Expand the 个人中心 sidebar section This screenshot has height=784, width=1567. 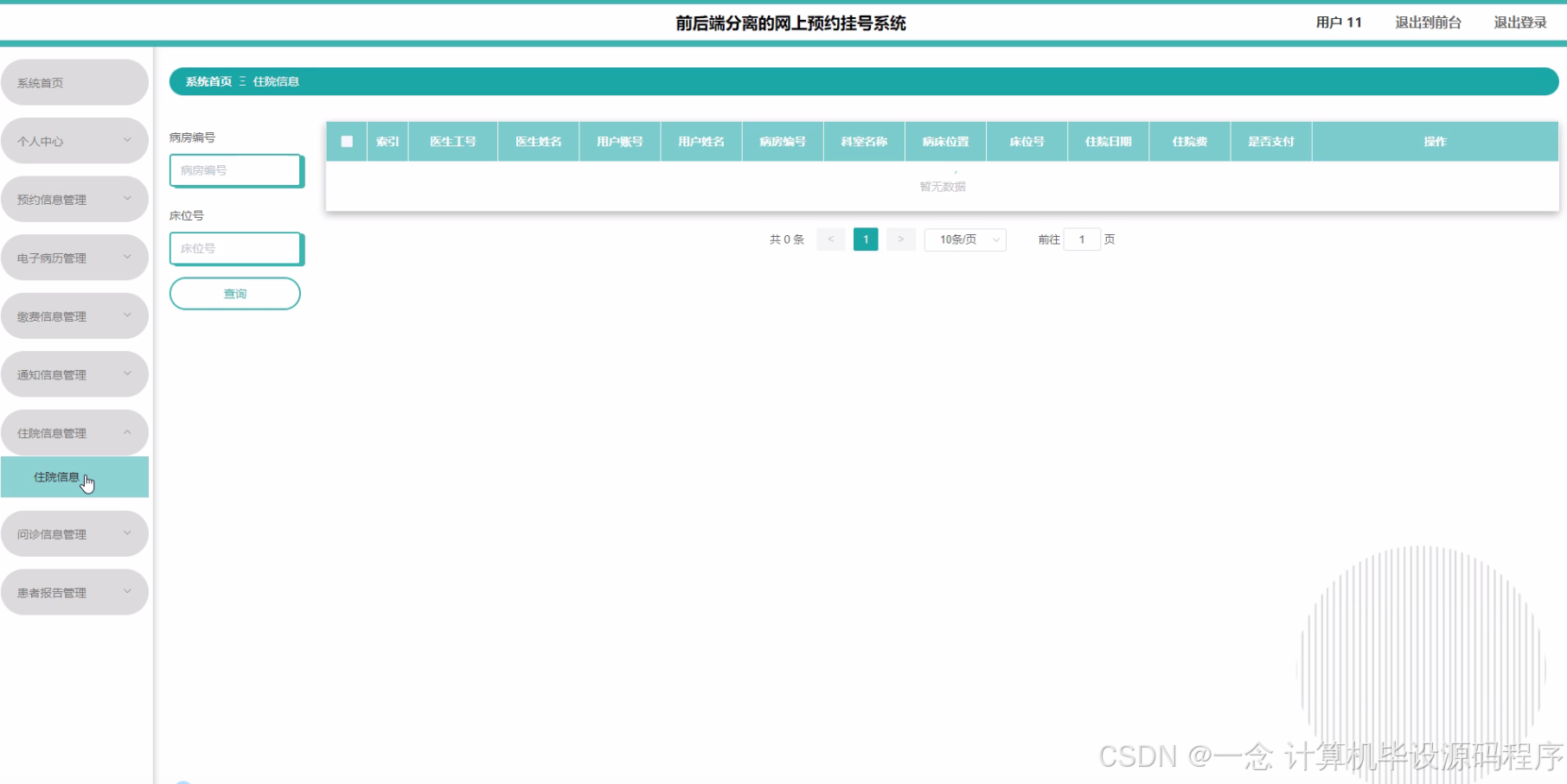[x=74, y=140]
